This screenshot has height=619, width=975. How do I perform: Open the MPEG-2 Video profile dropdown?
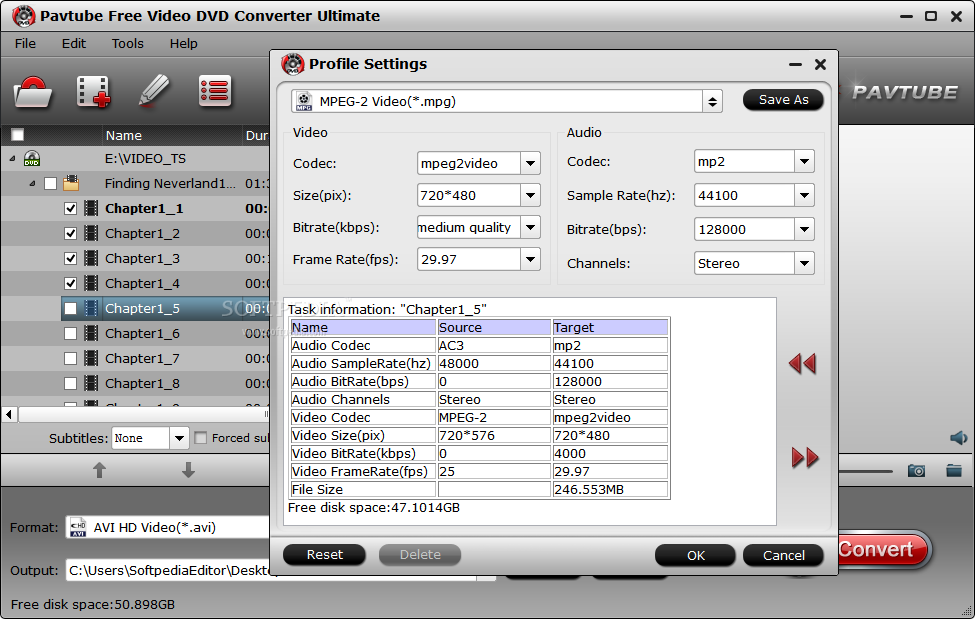[x=713, y=101]
